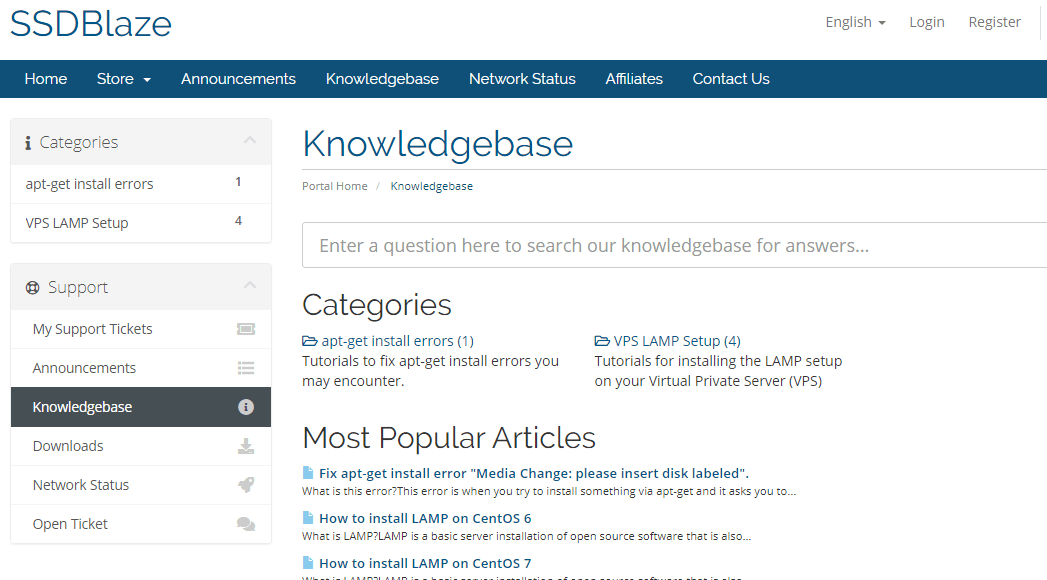This screenshot has height=580, width=1047.
Task: Open How to install LAMP on CentOS 7
Action: (x=425, y=563)
